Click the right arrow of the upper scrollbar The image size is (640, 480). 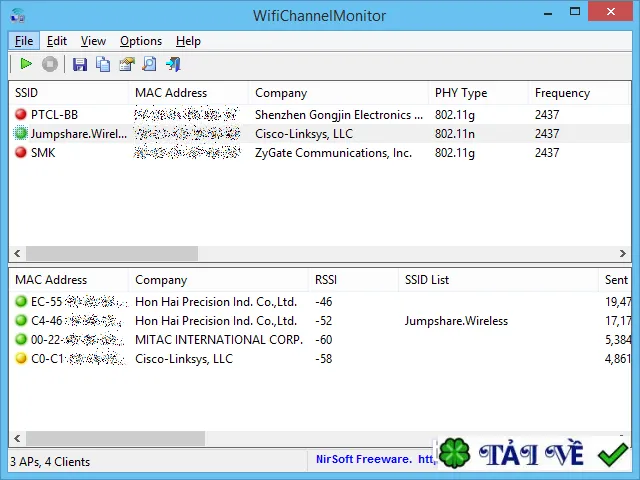click(622, 253)
